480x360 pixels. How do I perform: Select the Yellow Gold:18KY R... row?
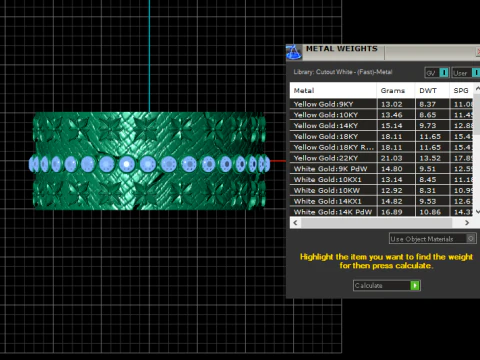pyautogui.click(x=381, y=147)
